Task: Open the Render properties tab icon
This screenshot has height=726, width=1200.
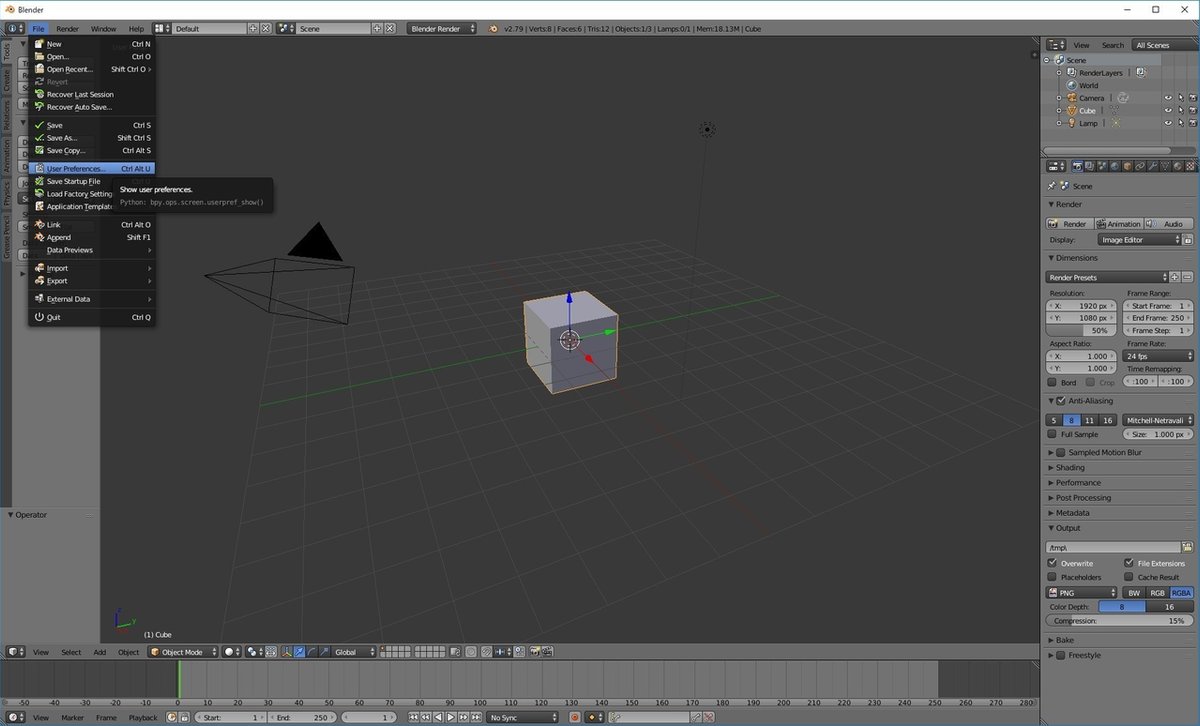Action: (x=1077, y=166)
